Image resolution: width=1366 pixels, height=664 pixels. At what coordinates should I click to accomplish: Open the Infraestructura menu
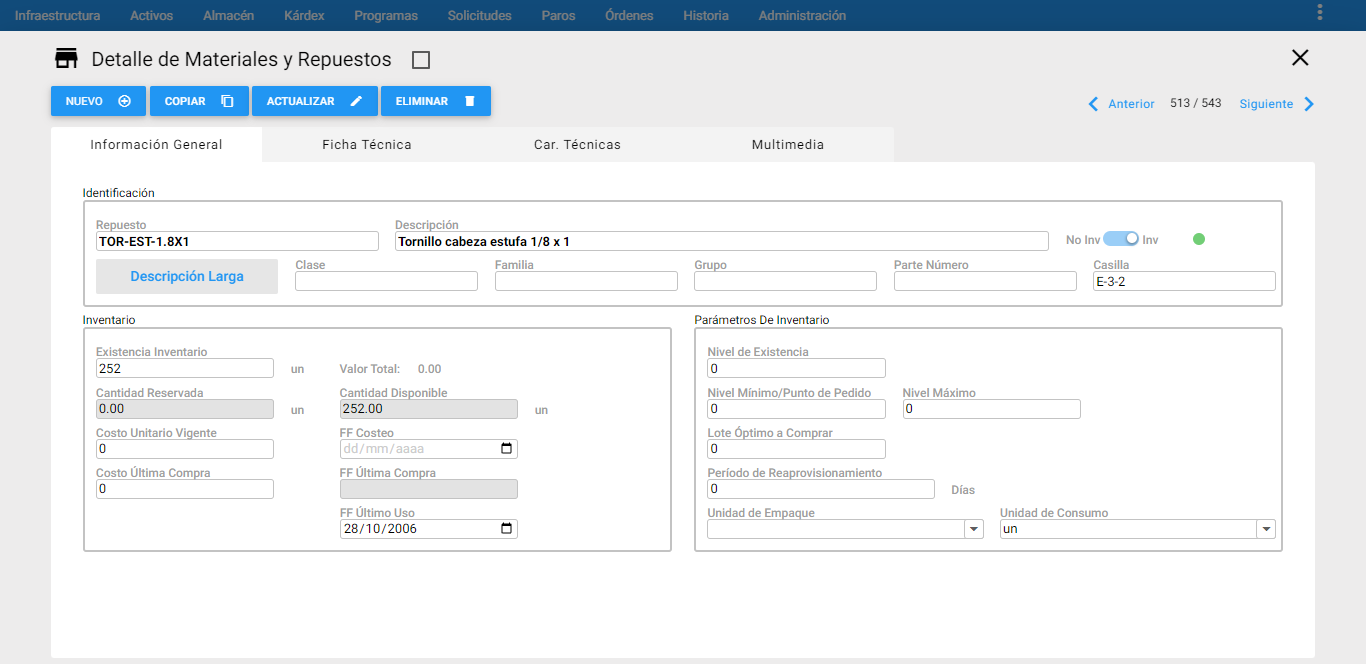point(58,15)
